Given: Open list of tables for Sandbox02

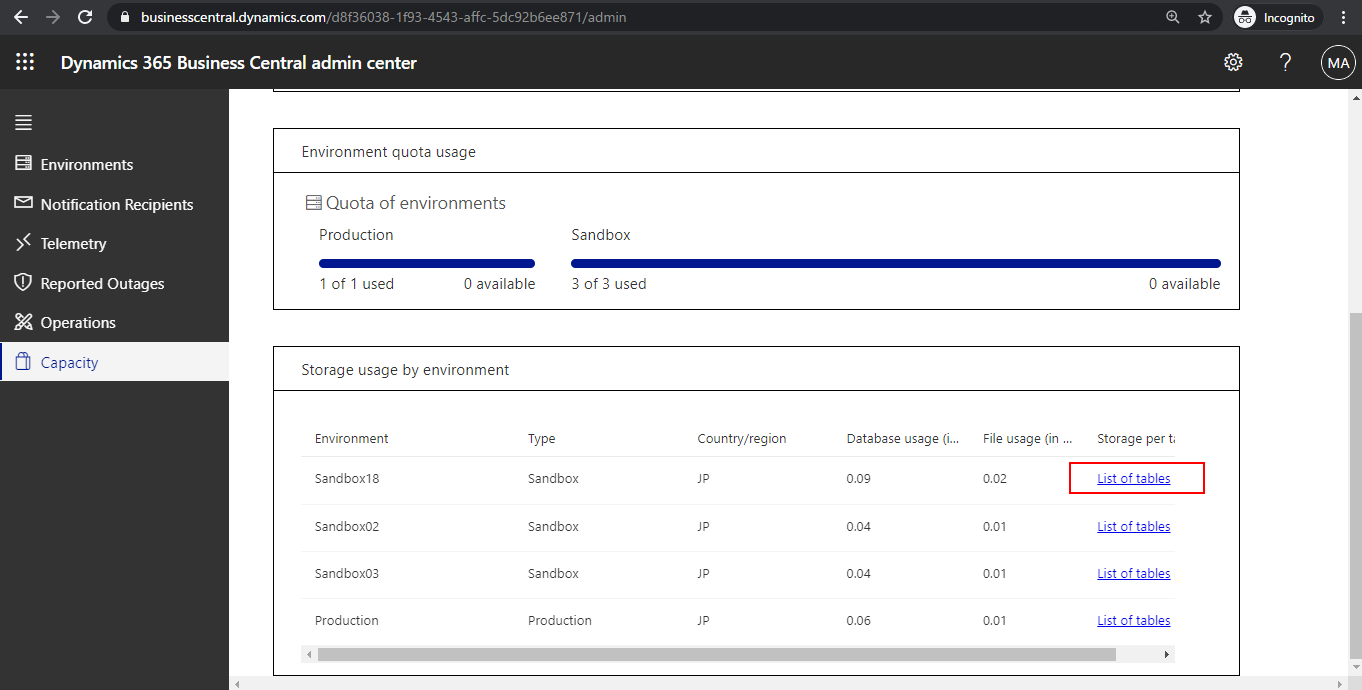Looking at the screenshot, I should (1133, 526).
